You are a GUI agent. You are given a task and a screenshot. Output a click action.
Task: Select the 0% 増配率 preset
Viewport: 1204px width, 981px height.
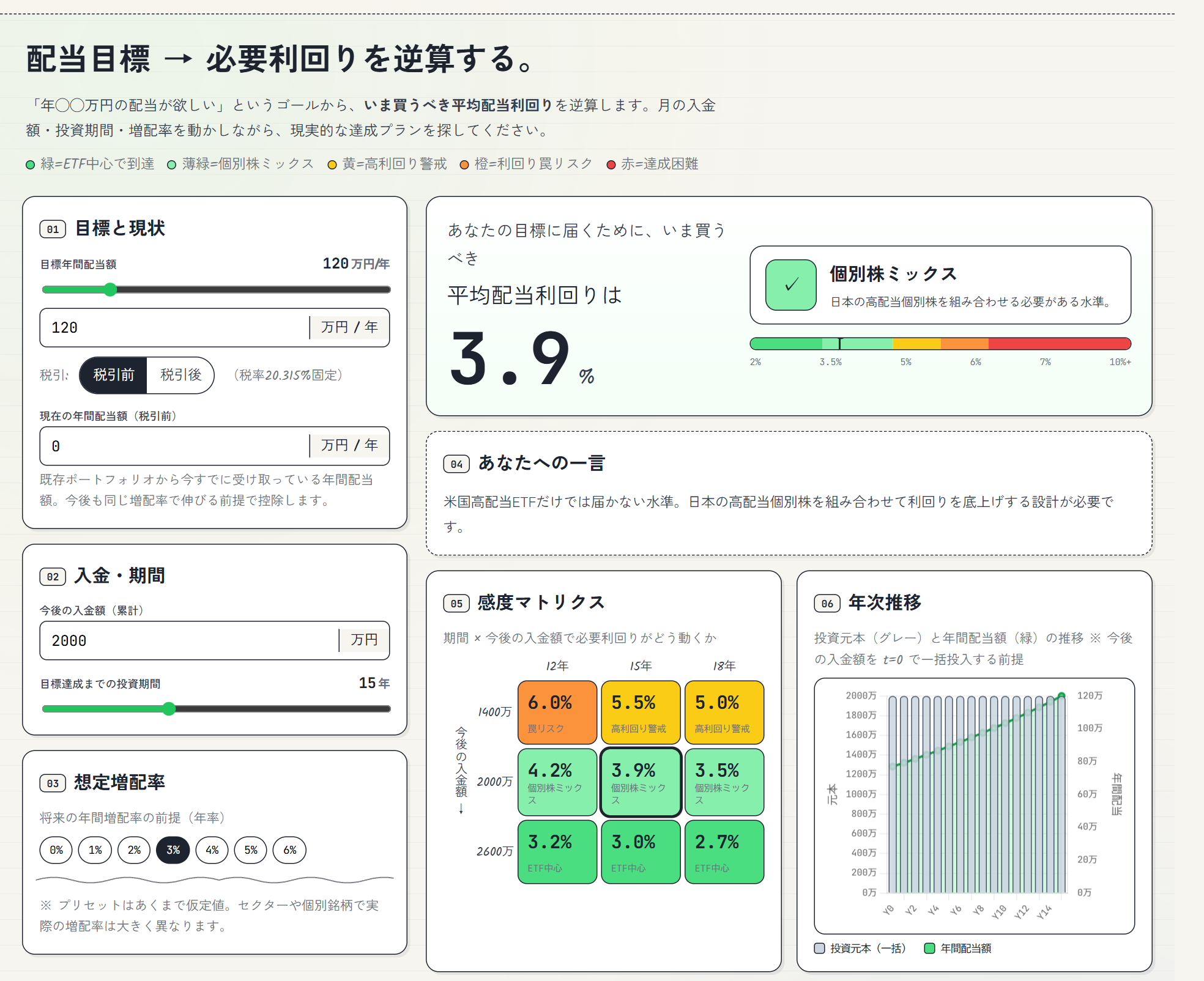[x=56, y=850]
